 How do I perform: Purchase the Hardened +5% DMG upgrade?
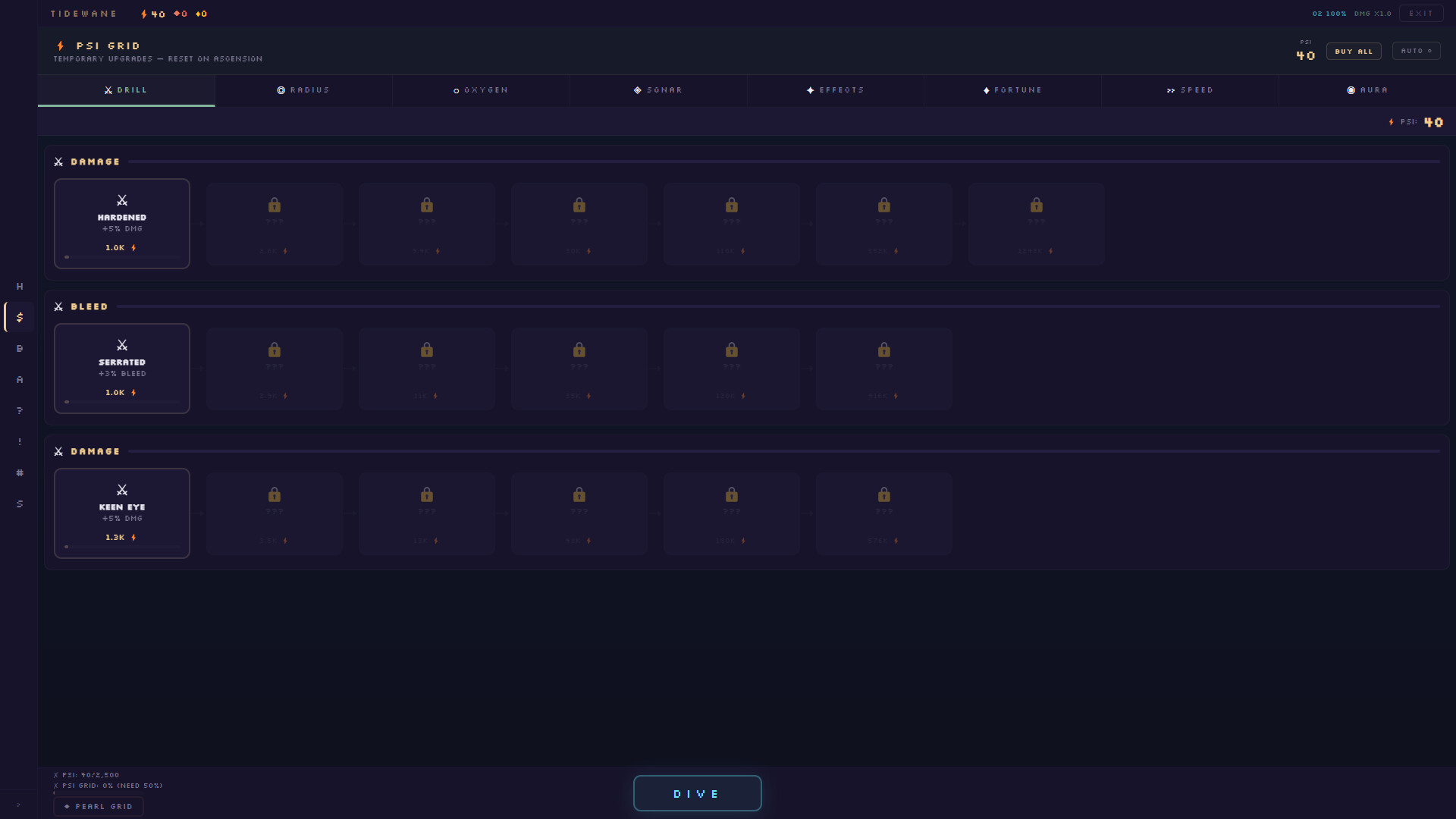122,224
